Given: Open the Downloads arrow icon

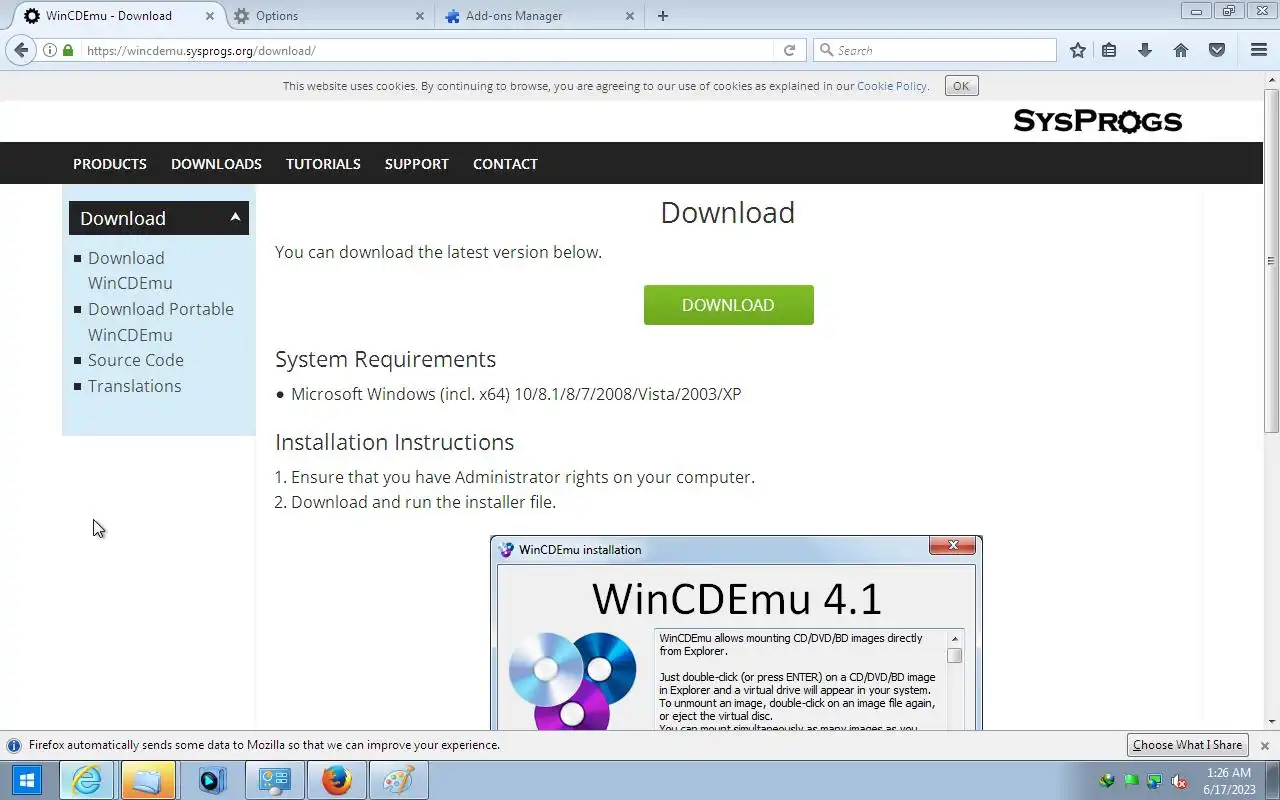Looking at the screenshot, I should [x=1145, y=50].
